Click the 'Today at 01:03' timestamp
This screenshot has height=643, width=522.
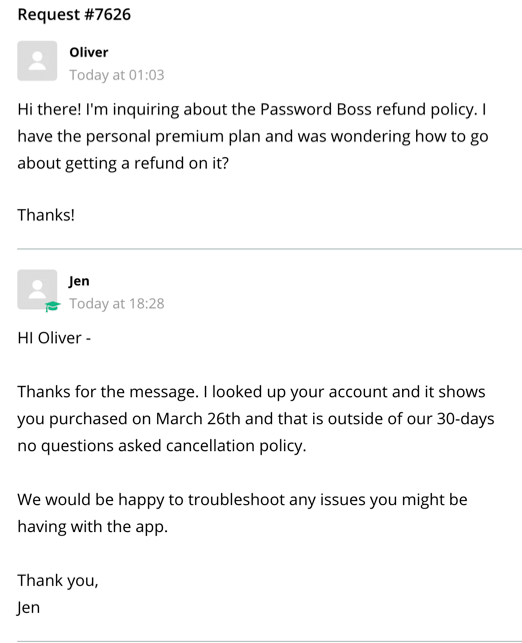[116, 75]
